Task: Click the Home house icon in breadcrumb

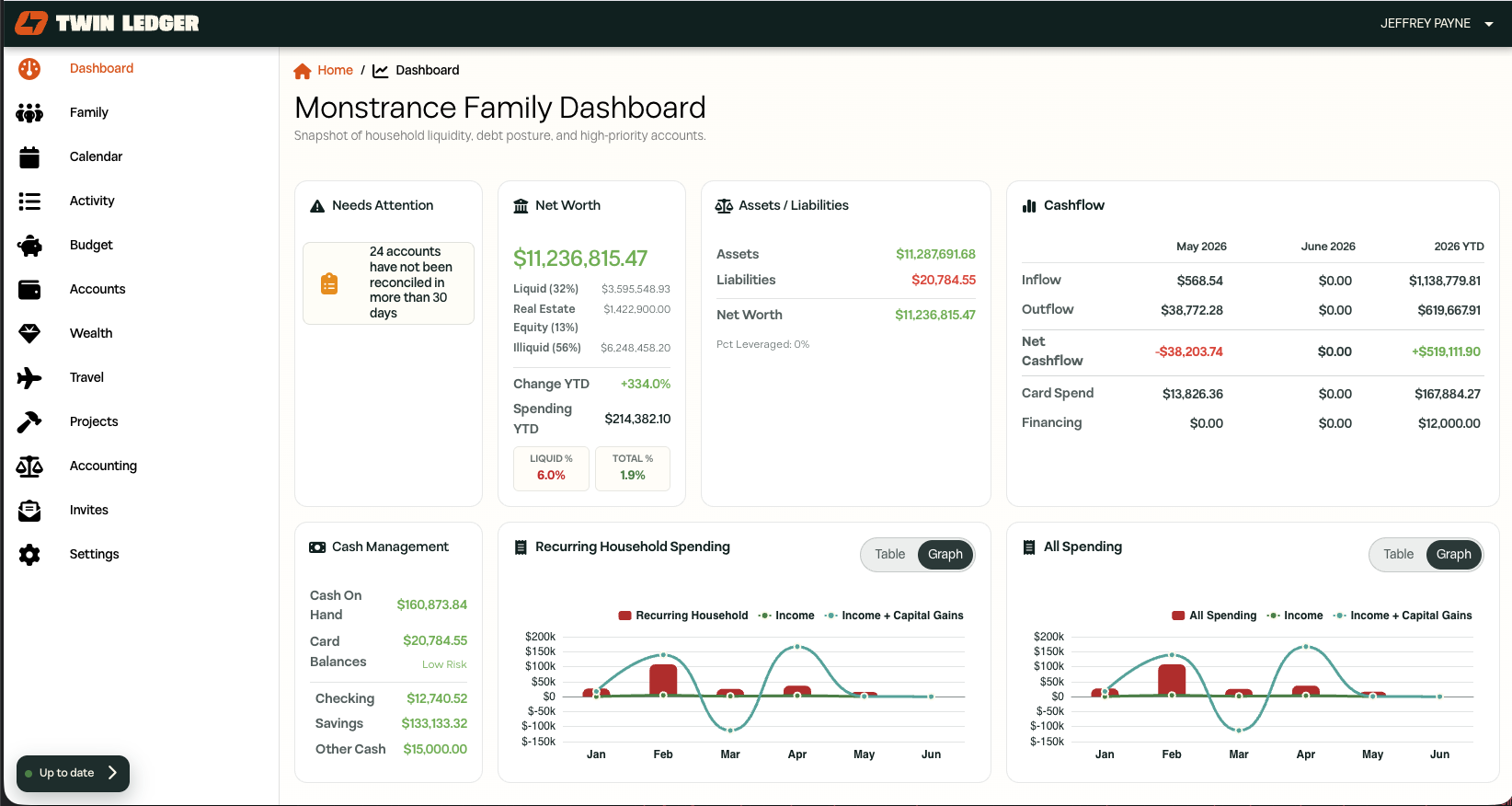Action: click(302, 71)
